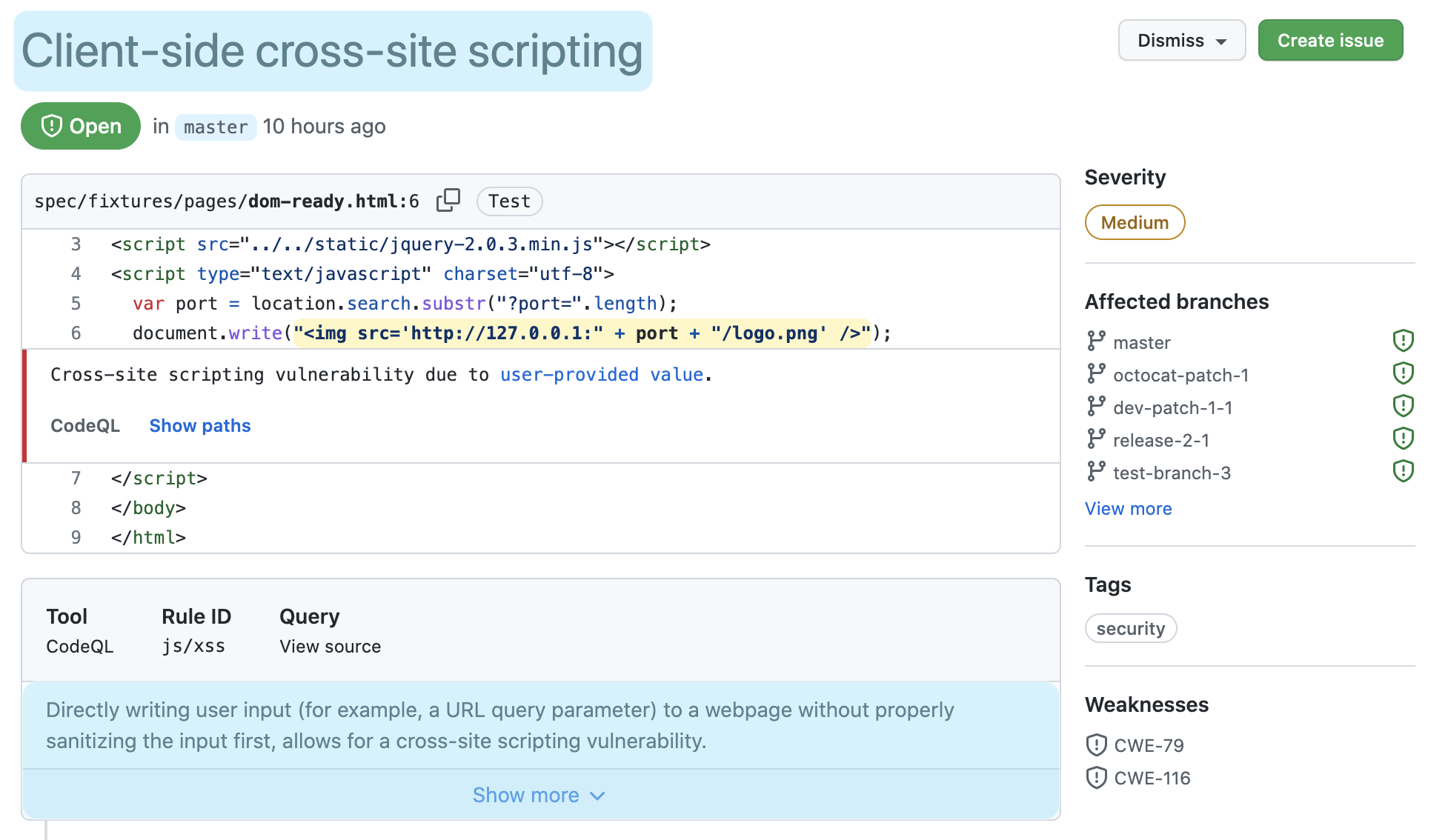Click the CWE-116 weakness text
This screenshot has height=840, width=1448.
[x=1152, y=778]
